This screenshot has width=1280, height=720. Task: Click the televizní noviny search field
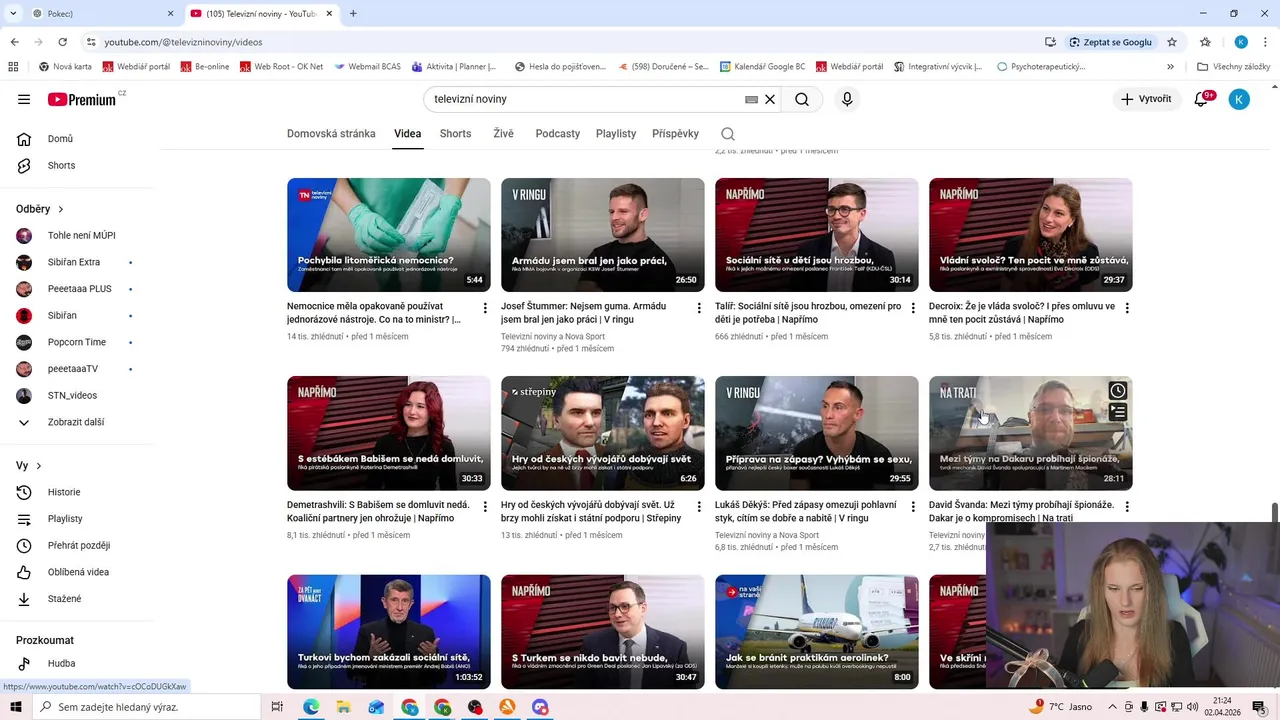coord(585,99)
